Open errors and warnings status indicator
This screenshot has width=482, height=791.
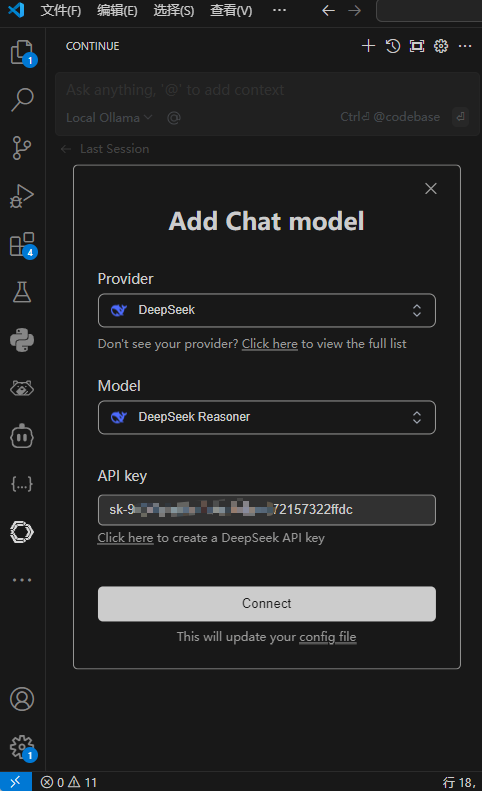(69, 782)
